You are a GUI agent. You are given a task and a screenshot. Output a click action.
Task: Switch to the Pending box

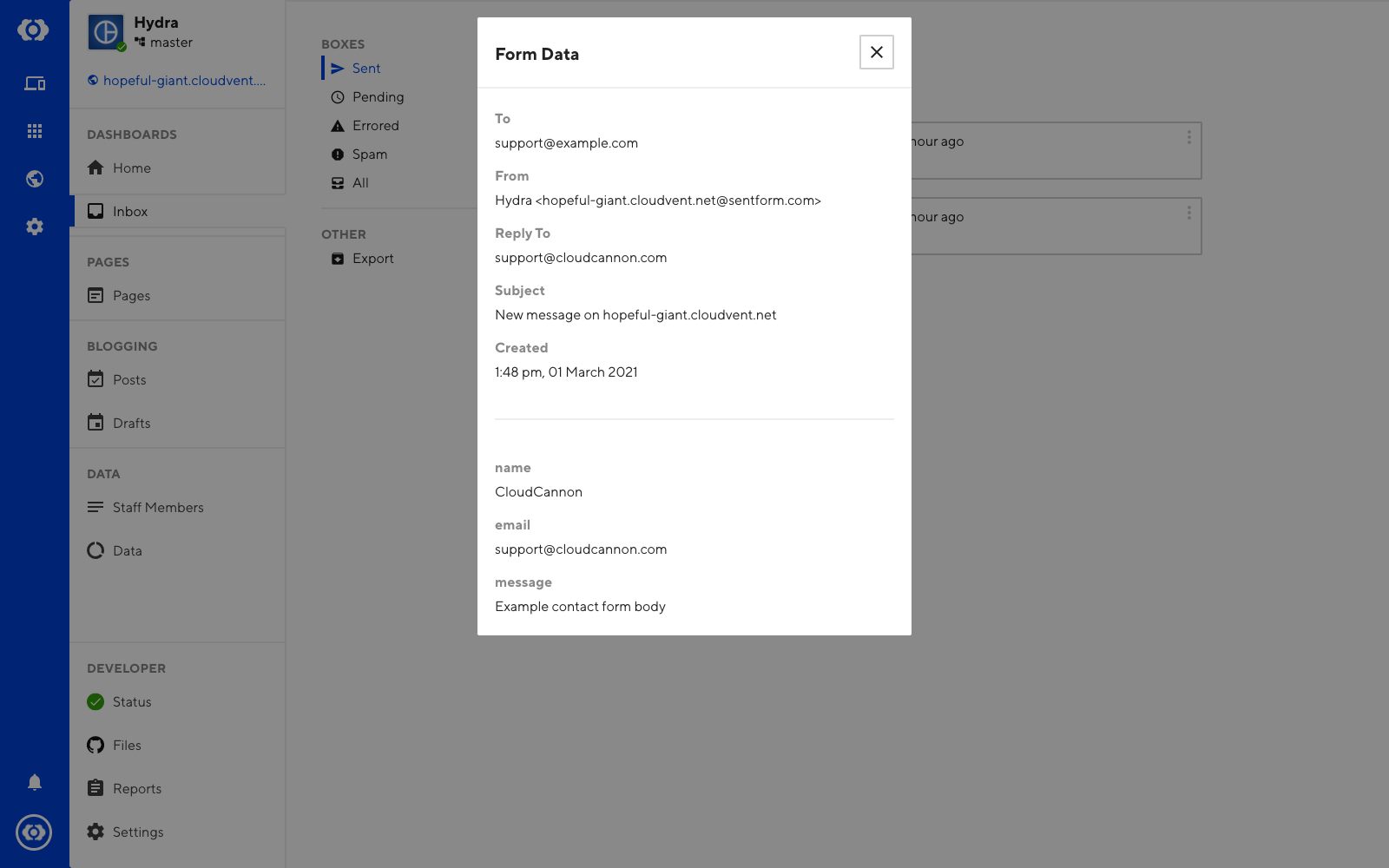coord(378,97)
